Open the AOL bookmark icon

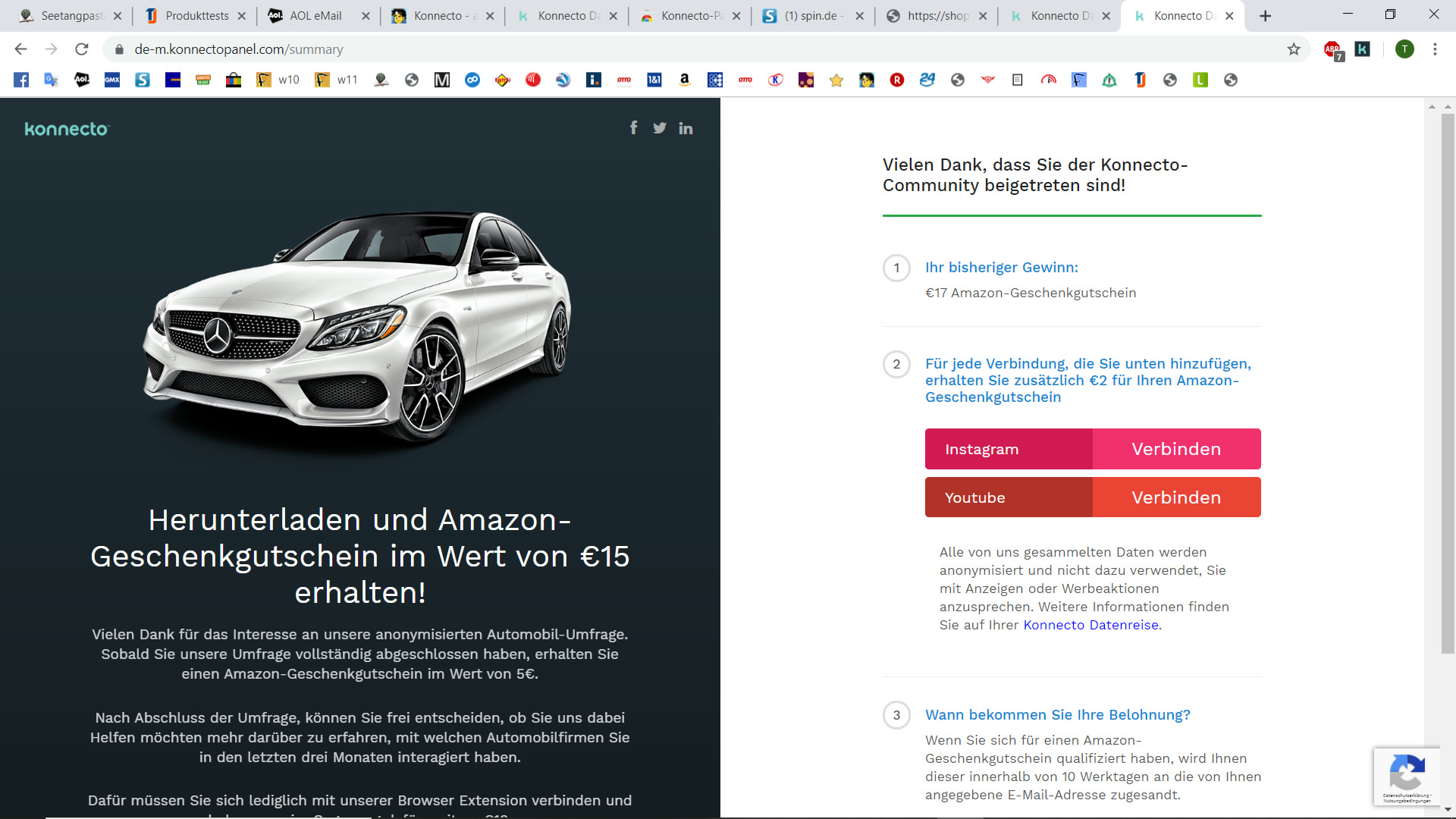(x=82, y=80)
